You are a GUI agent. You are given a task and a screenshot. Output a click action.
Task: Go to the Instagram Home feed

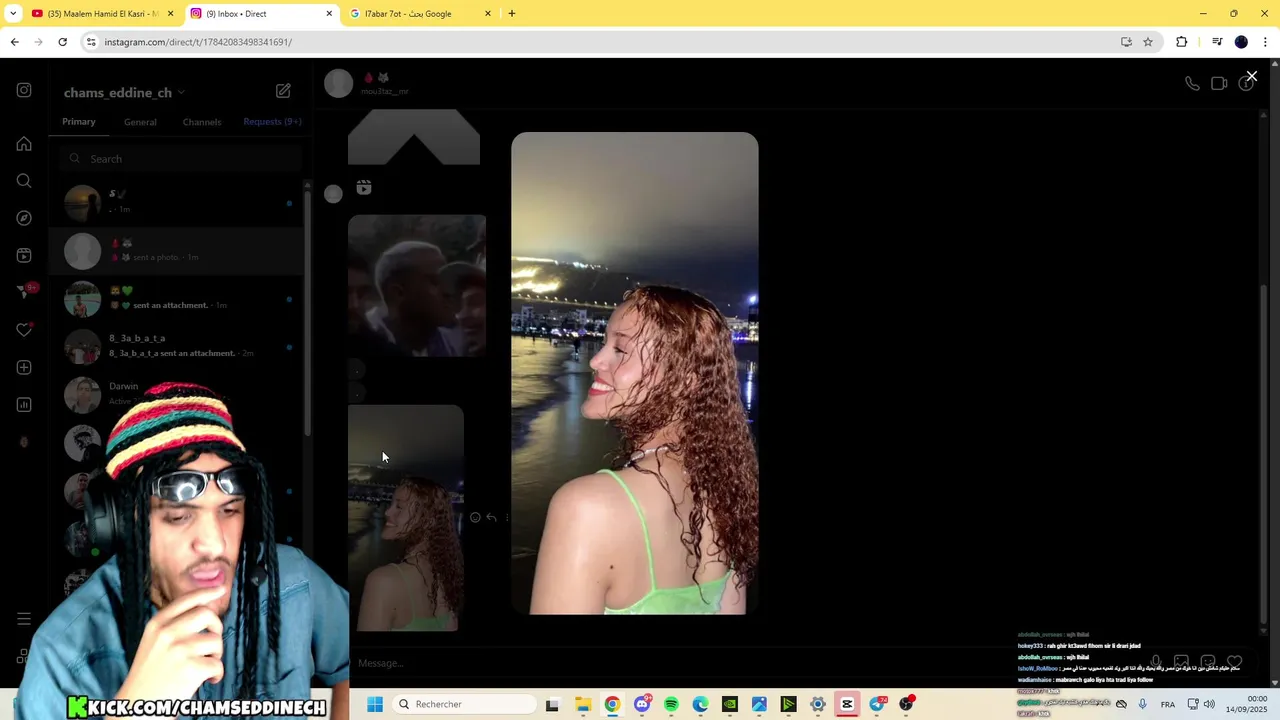tap(24, 144)
